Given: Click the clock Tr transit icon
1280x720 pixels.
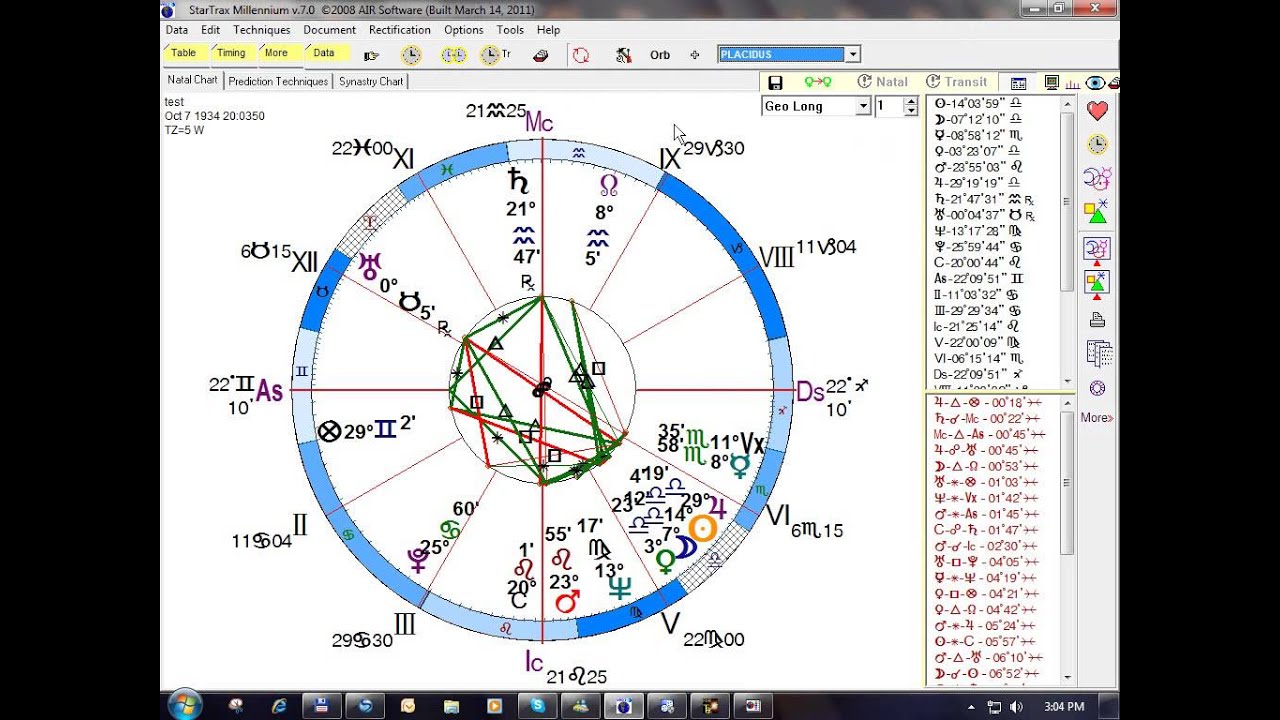Looking at the screenshot, I should [495, 55].
